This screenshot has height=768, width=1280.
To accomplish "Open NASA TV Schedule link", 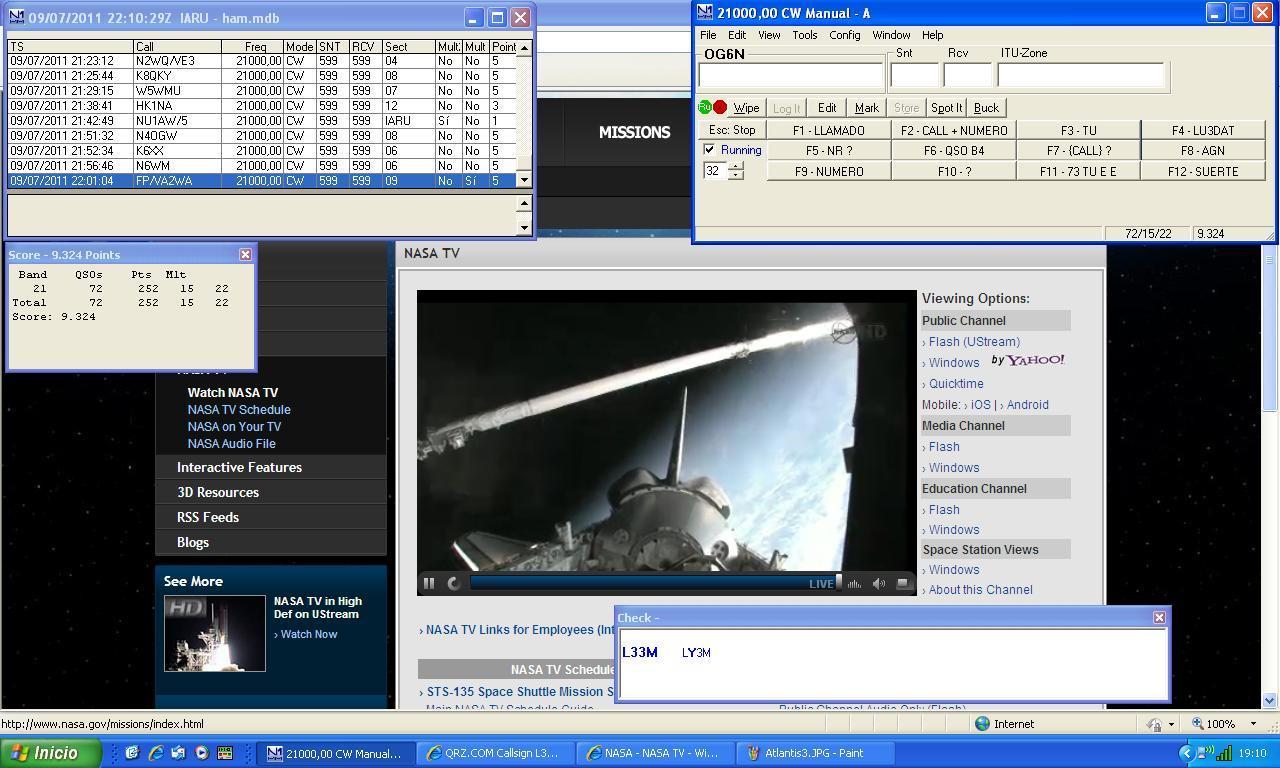I will 239,410.
